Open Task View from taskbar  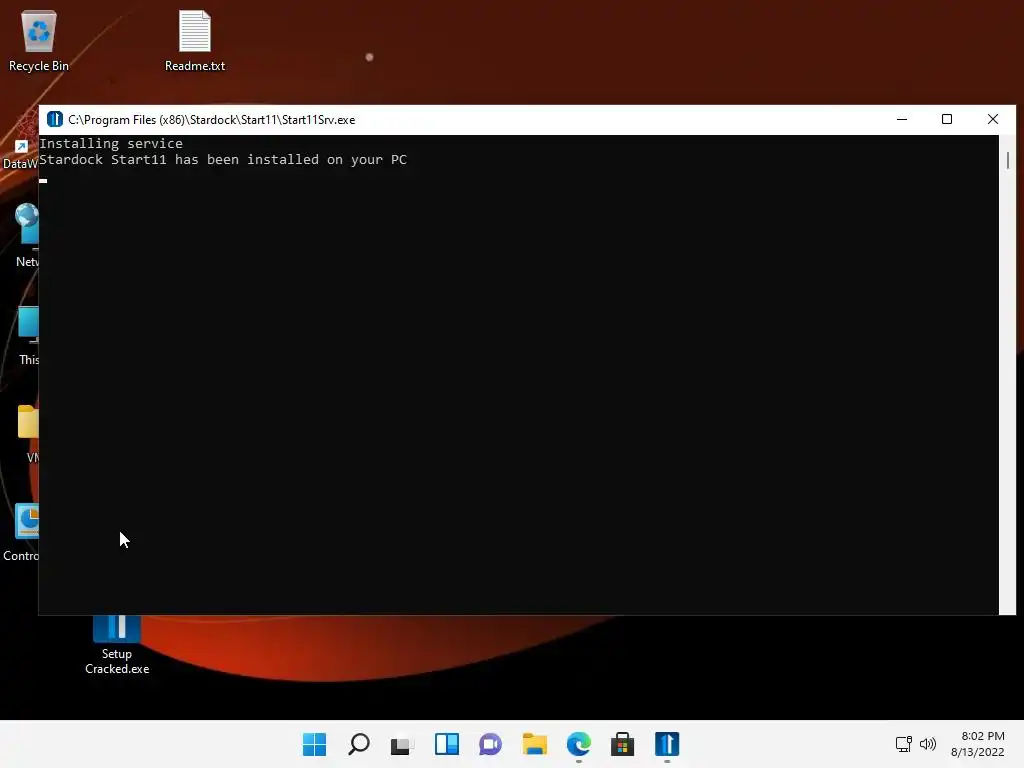pos(402,744)
